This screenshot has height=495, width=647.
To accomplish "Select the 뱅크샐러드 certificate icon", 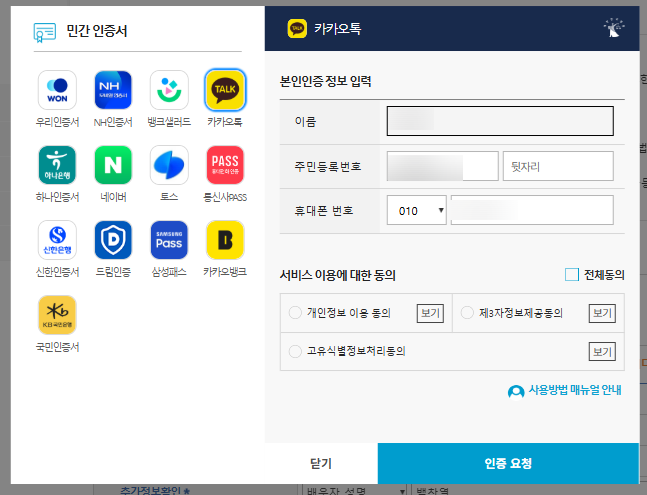I will [x=169, y=90].
